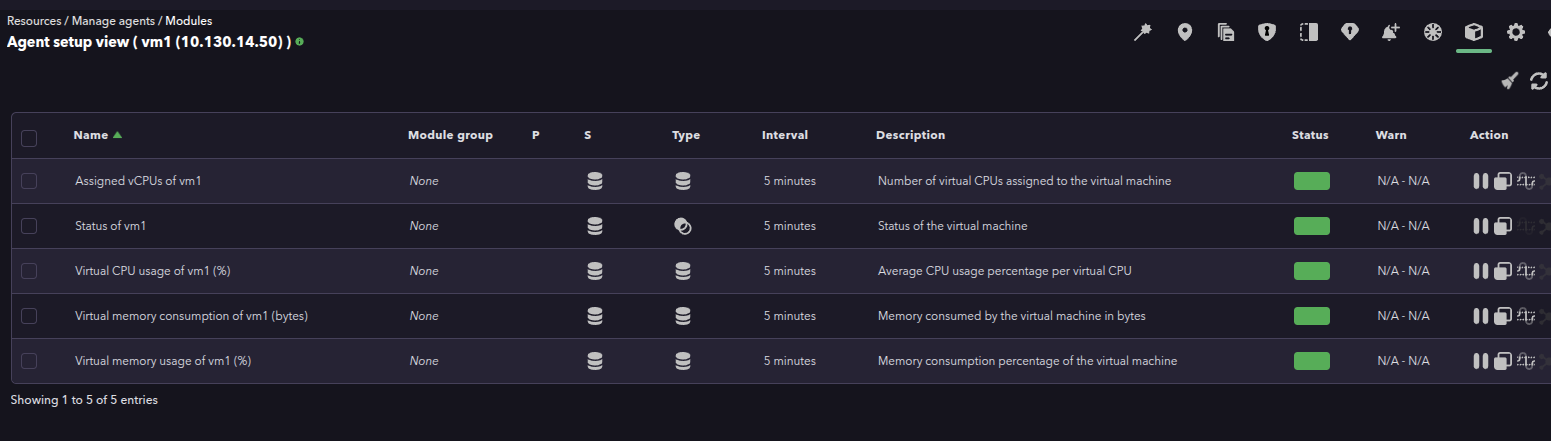Click green status bar of Assigned vCPUs
Viewport: 1551px width, 441px height.
1311,181
